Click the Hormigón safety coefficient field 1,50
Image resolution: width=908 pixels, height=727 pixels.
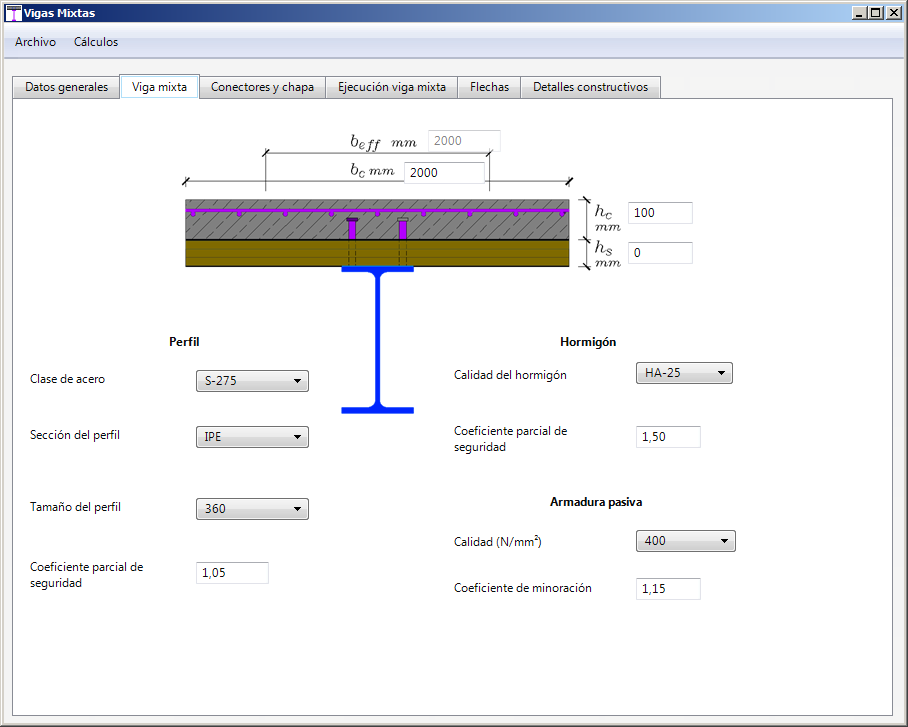668,437
